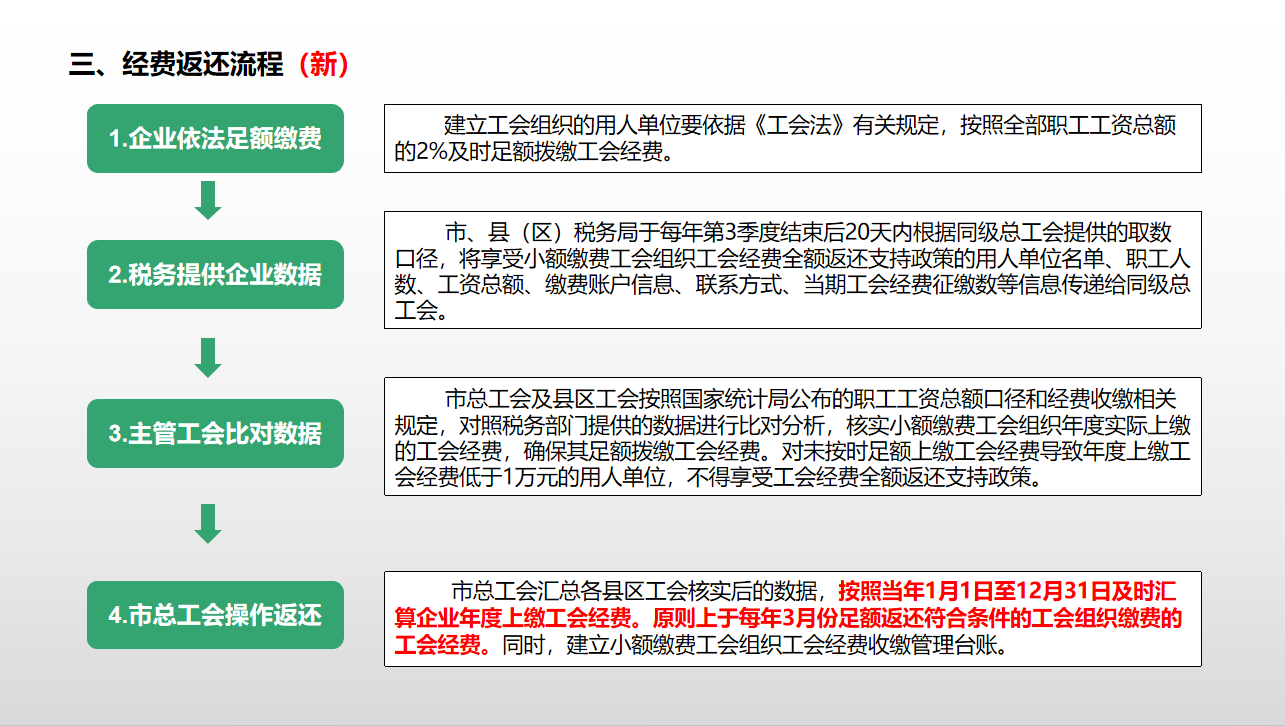
Task: Click the 2.税务提供企业数据 green step box
Action: click(215, 274)
